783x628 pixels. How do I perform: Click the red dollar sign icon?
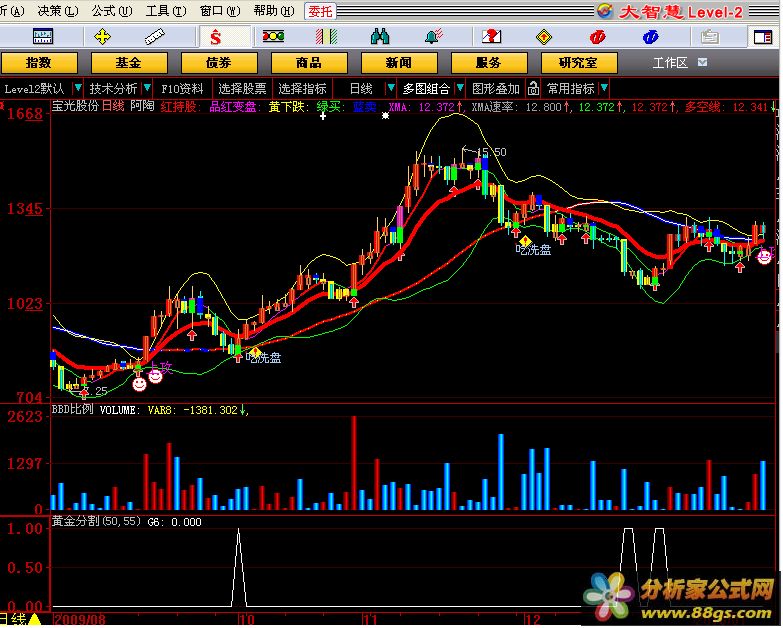216,36
